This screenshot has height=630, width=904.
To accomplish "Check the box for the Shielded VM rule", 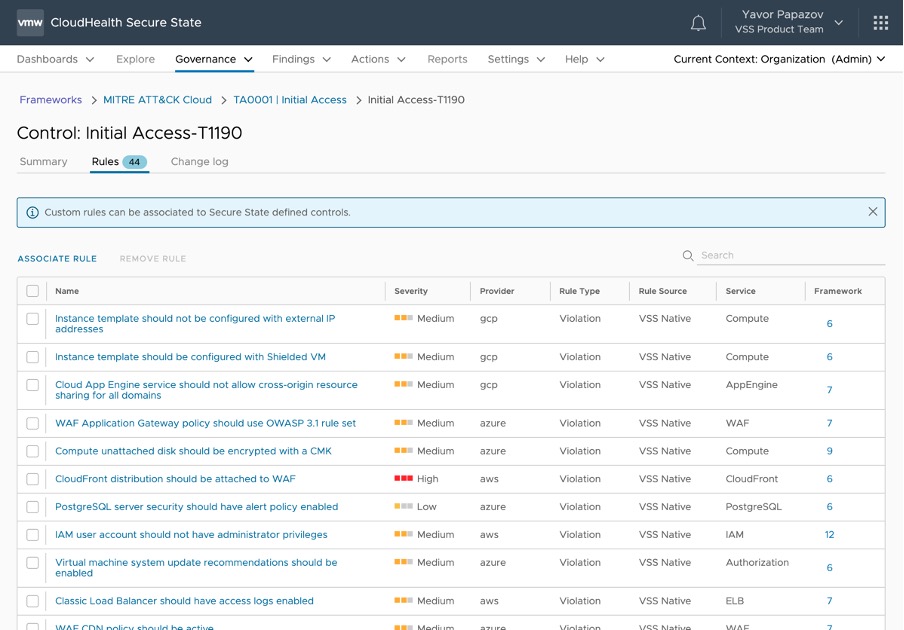I will (x=33, y=357).
